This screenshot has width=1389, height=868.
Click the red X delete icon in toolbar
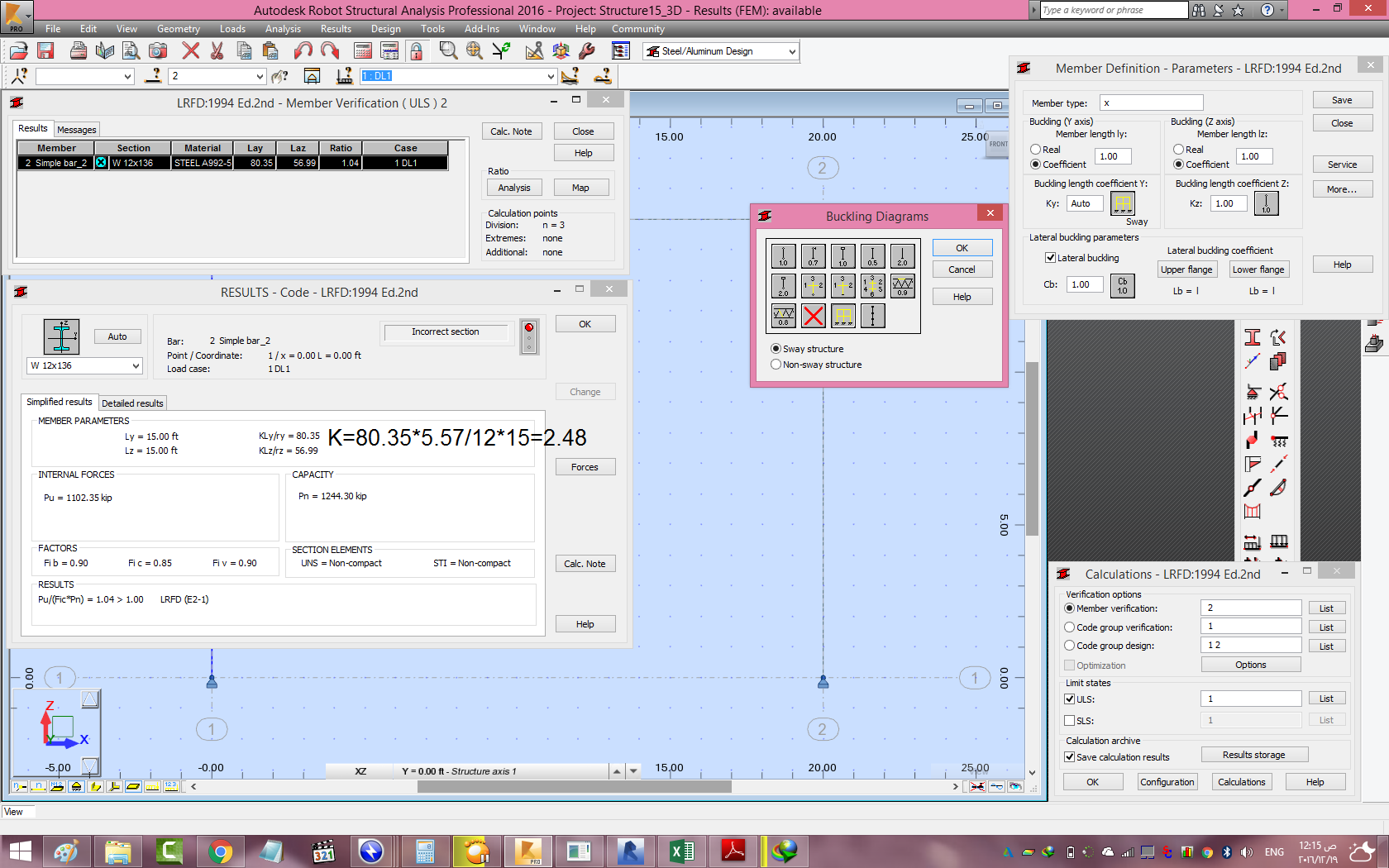tap(191, 51)
